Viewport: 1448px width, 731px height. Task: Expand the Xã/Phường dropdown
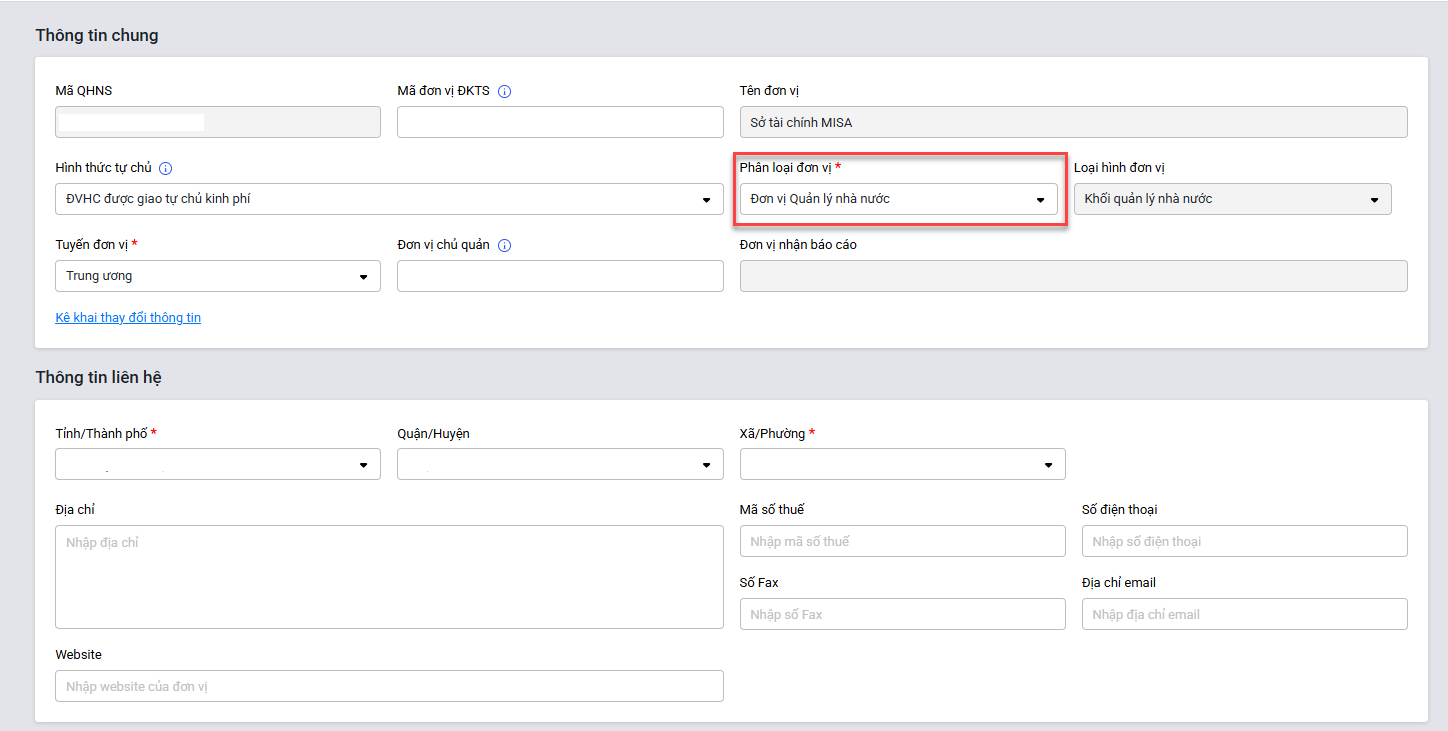(x=902, y=464)
